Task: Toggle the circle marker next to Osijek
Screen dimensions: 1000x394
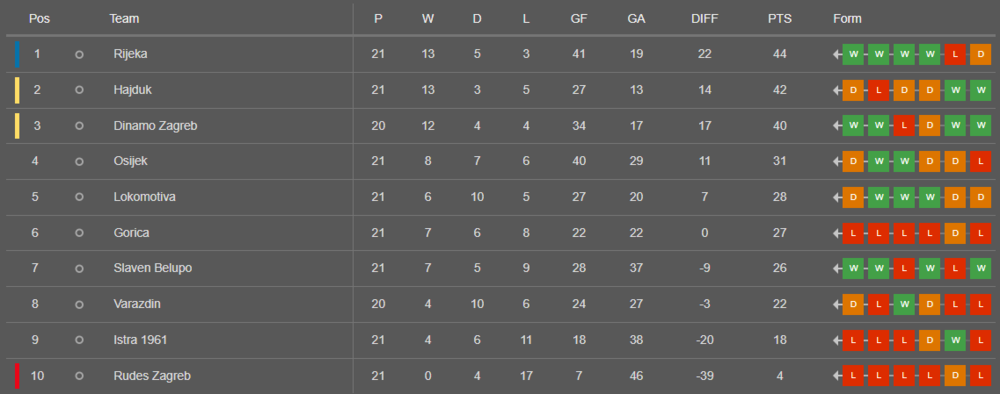Action: [79, 162]
